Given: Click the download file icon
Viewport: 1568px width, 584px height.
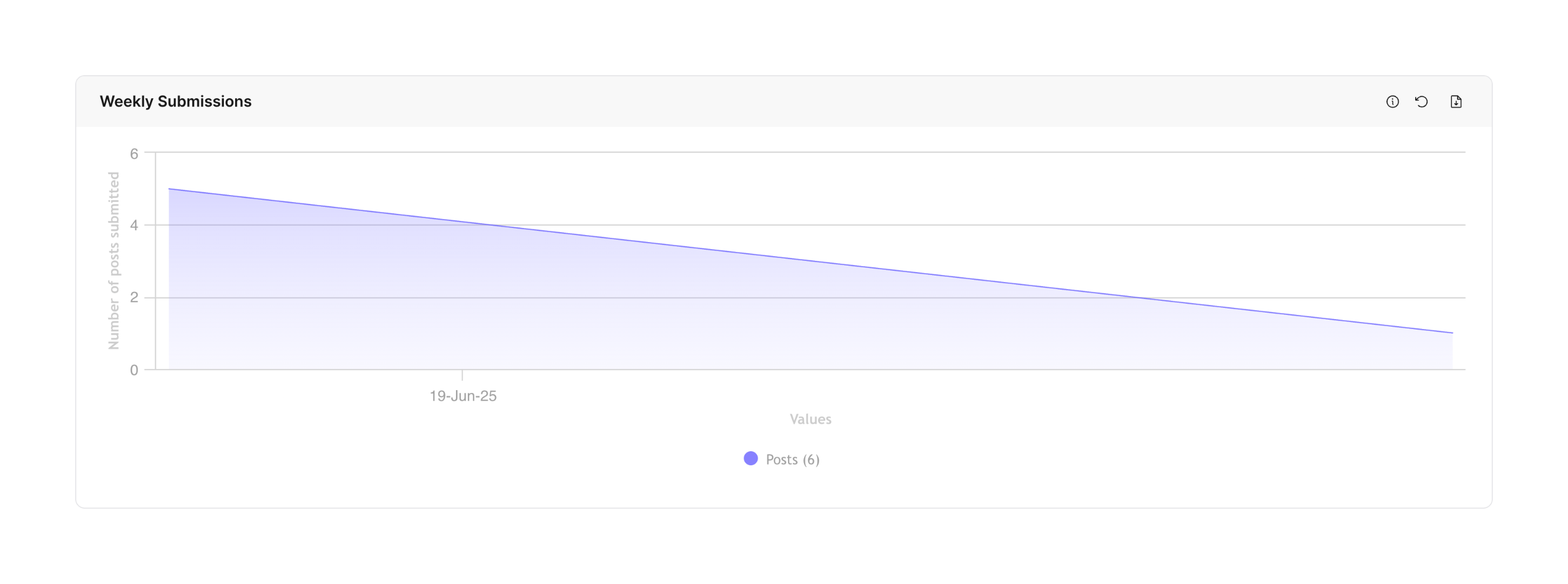Looking at the screenshot, I should tap(1455, 102).
